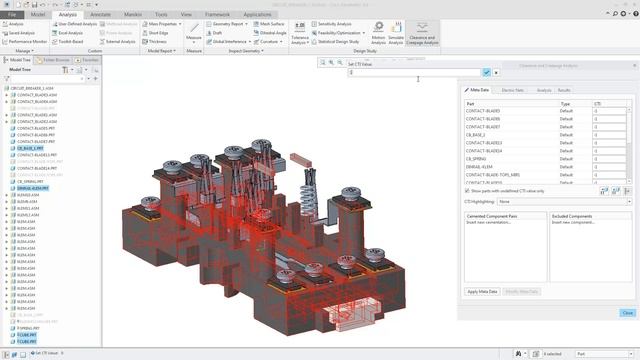Expand CONTACT_BLADE5.ASM tree node

[x=6, y=95]
